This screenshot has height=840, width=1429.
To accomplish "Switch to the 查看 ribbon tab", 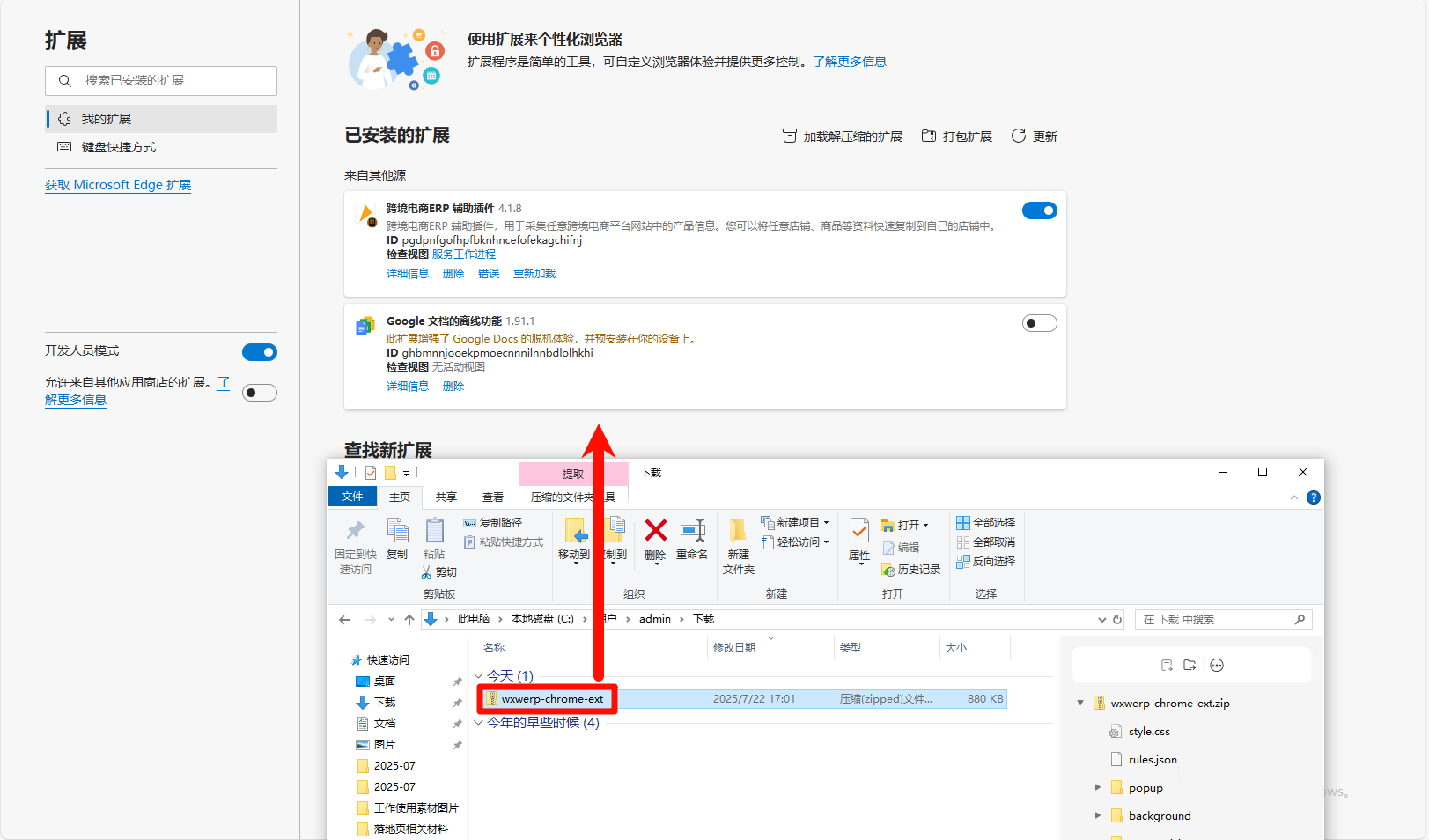I will click(493, 497).
